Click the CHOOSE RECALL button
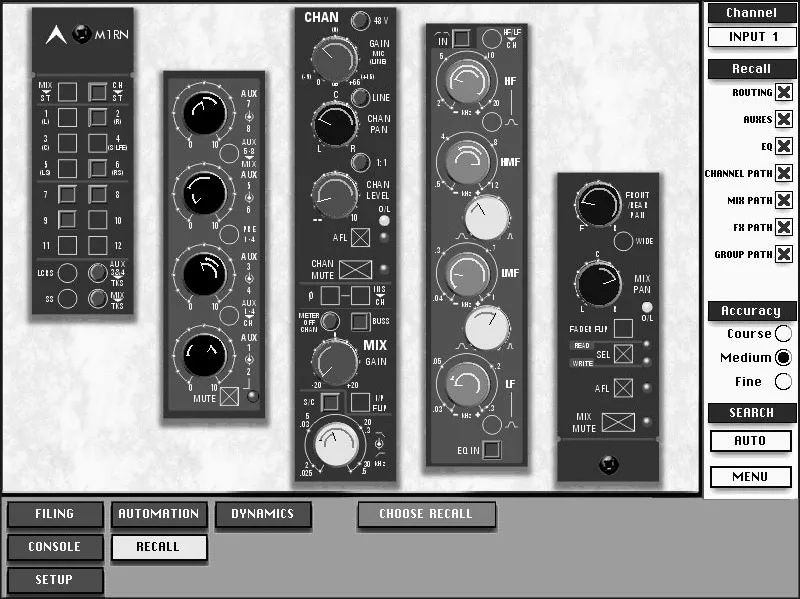The width and height of the screenshot is (800, 599). (x=426, y=514)
